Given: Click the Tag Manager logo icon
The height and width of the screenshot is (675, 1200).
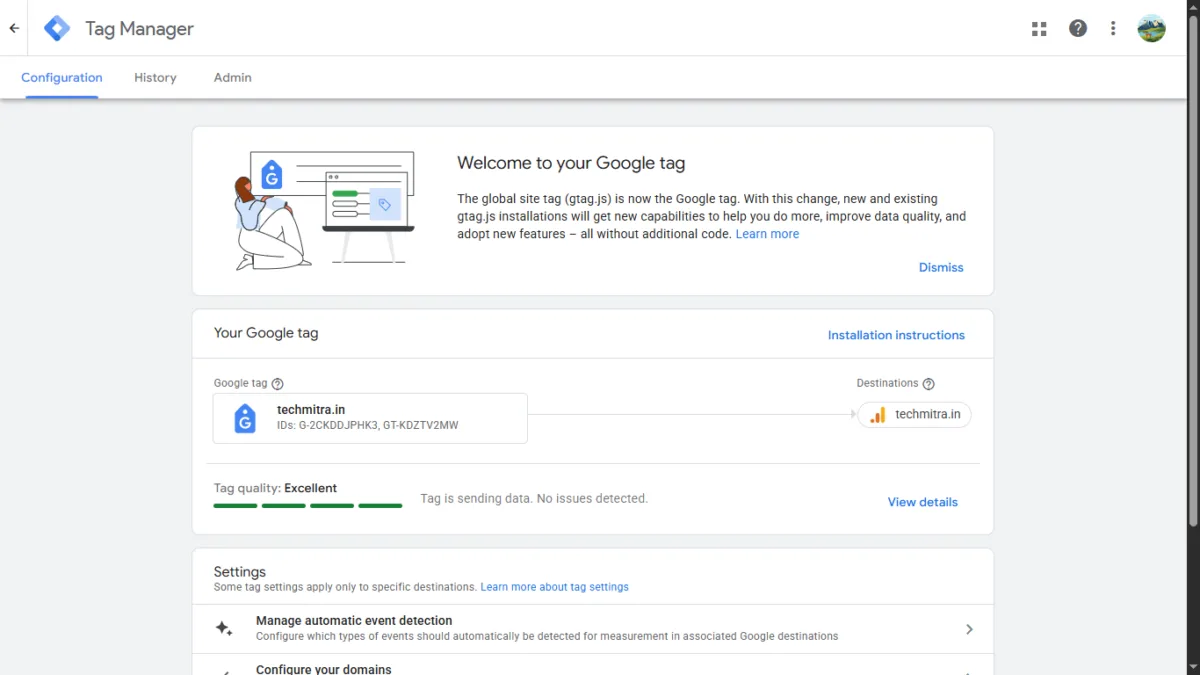Looking at the screenshot, I should (x=57, y=28).
